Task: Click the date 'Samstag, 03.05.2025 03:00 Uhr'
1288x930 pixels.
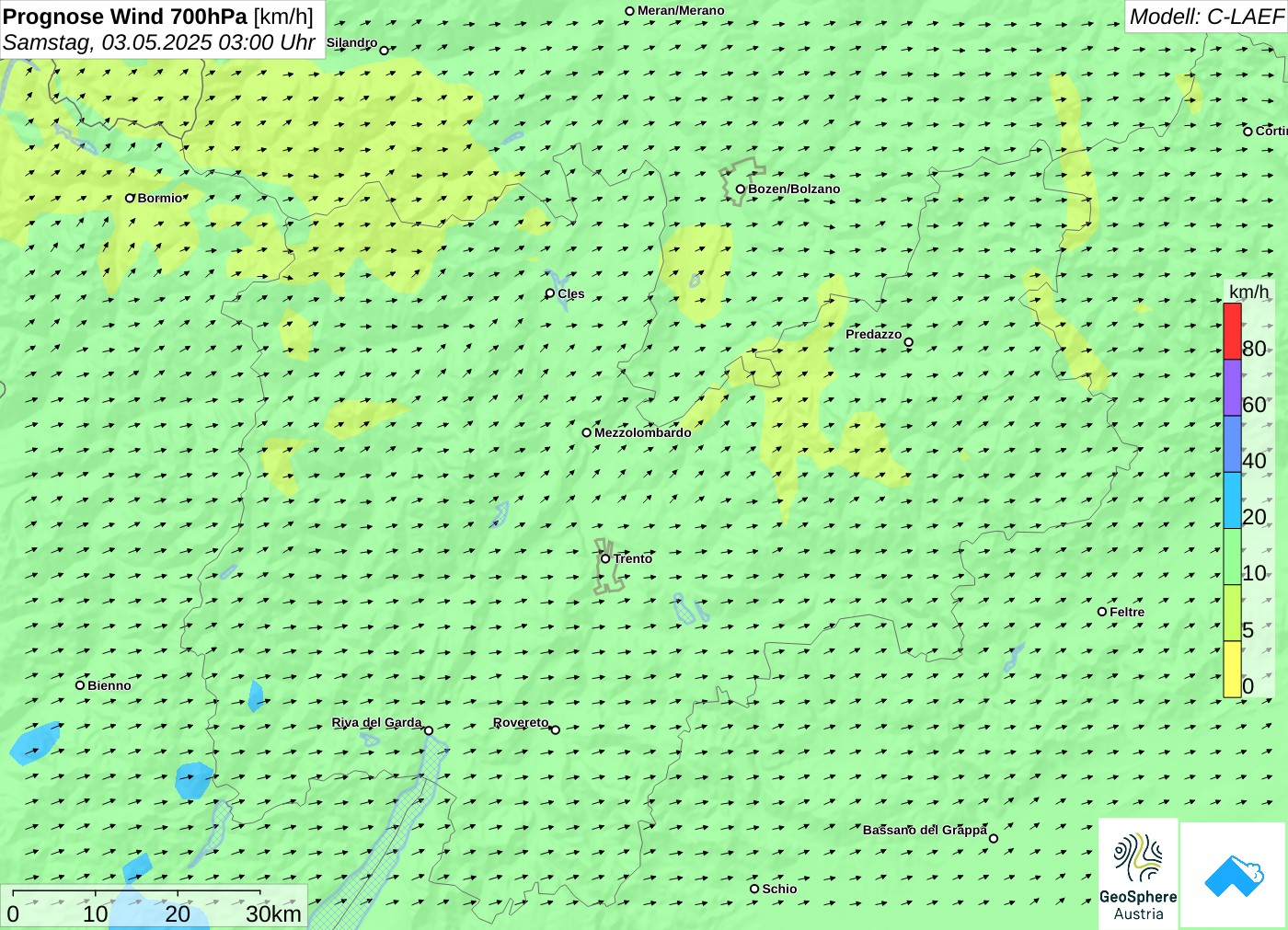Action: (x=159, y=42)
